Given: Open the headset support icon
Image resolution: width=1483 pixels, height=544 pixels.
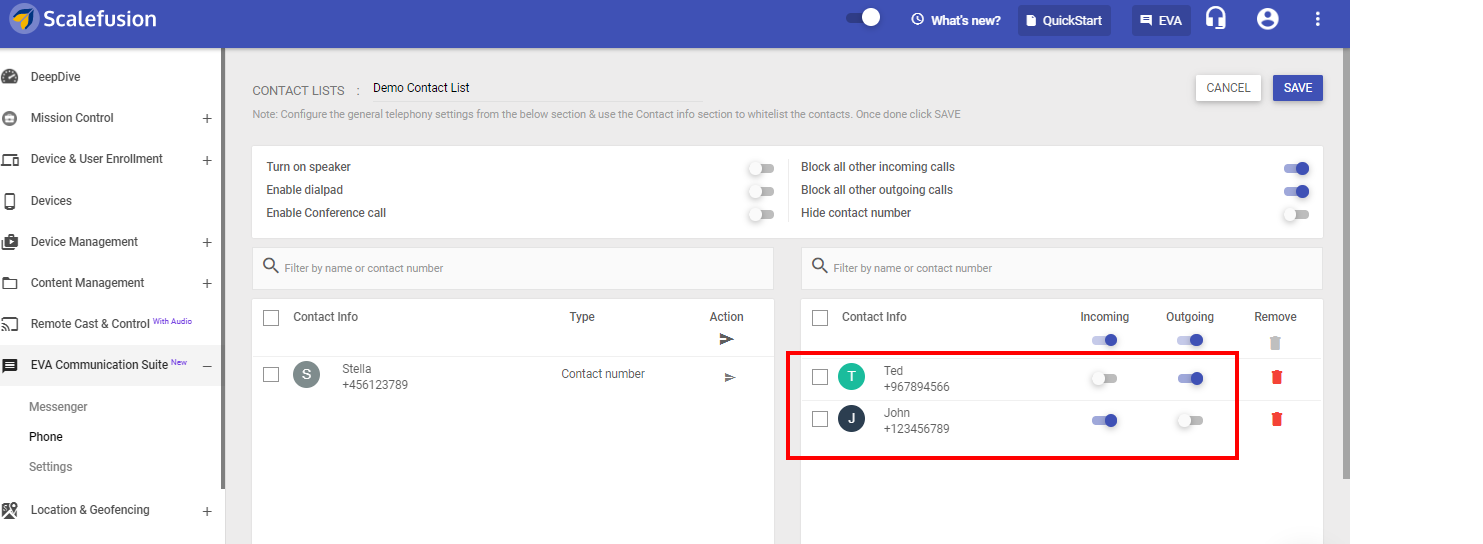Looking at the screenshot, I should 1216,19.
